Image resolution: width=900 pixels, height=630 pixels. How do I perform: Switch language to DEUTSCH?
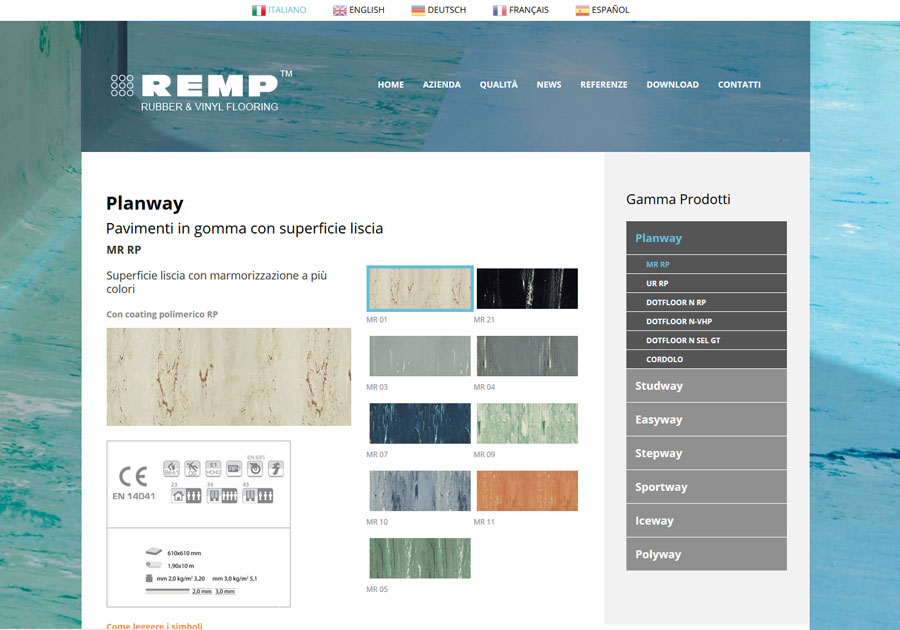tap(447, 10)
